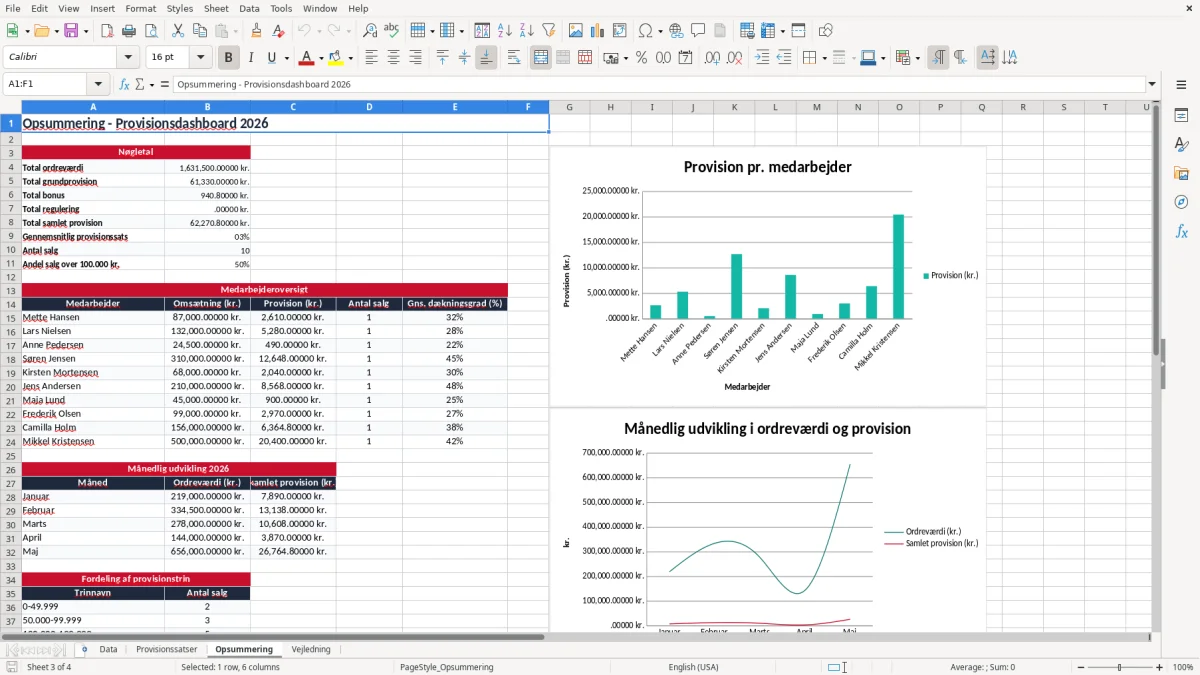Toggle Align Bottom button
Viewport: 1200px width, 675px height.
click(486, 58)
